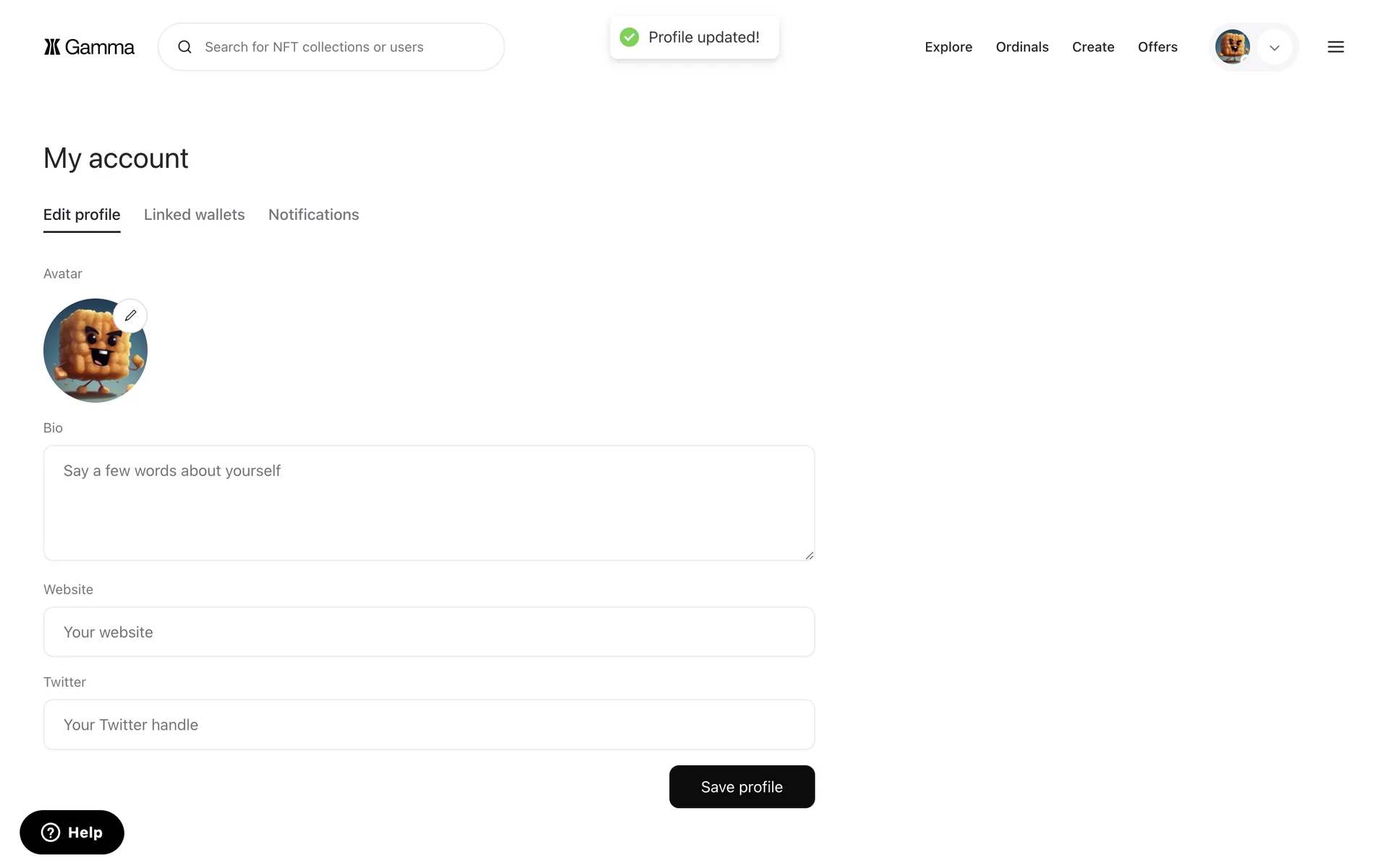Open the Notifications tab

tap(313, 215)
